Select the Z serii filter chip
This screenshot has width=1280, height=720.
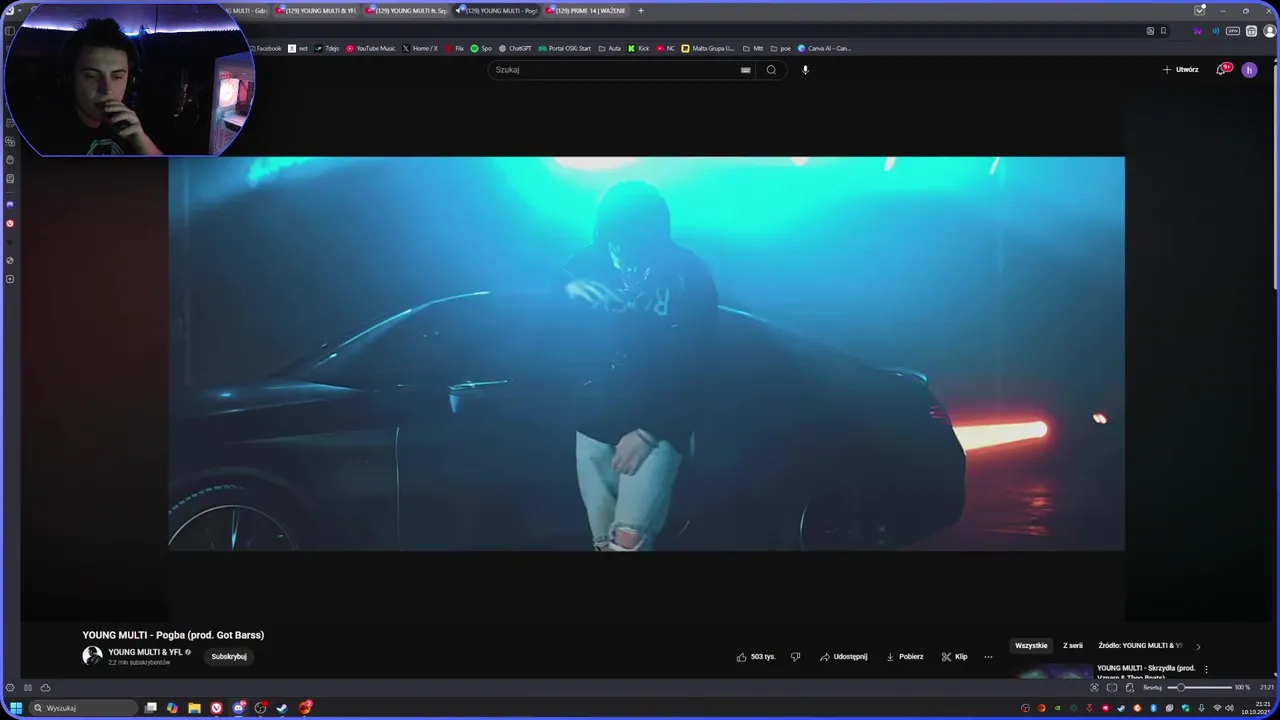point(1073,646)
